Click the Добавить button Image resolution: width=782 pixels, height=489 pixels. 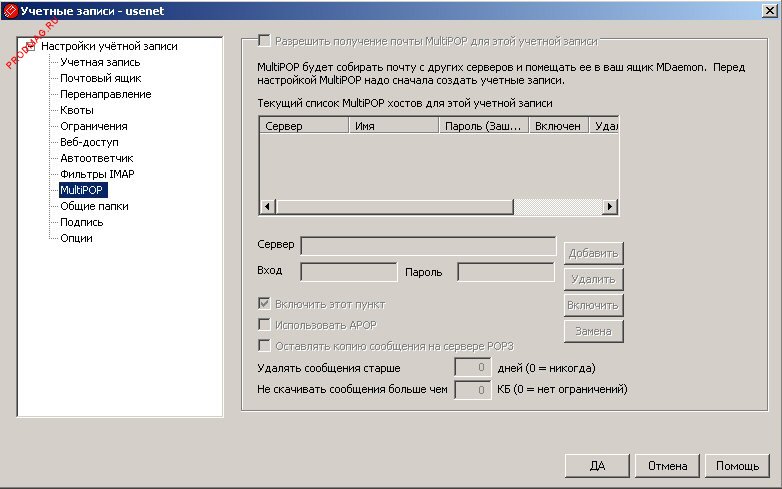[x=594, y=253]
